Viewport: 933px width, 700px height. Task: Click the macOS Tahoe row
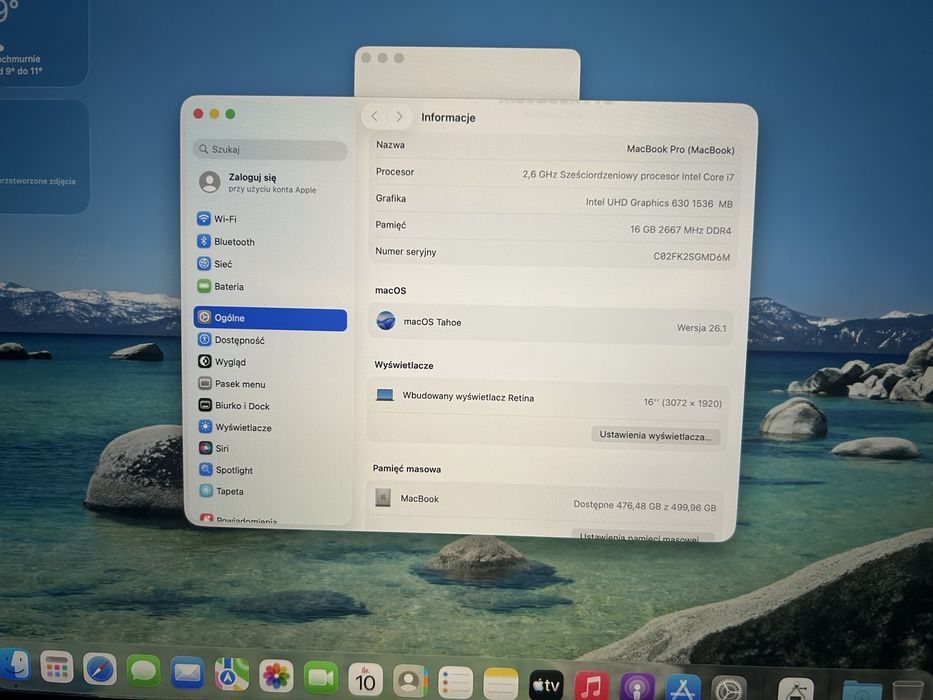pos(551,324)
